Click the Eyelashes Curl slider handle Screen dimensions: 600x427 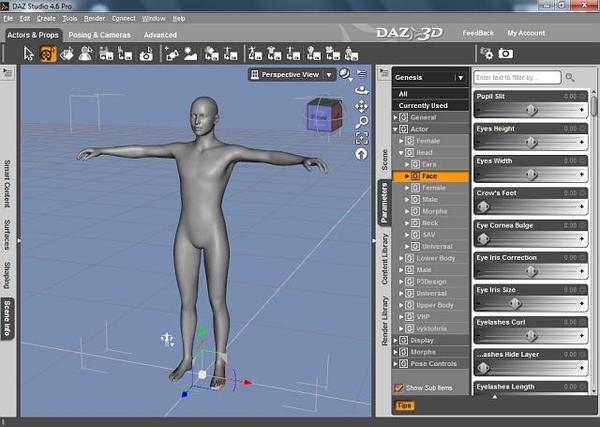point(531,336)
